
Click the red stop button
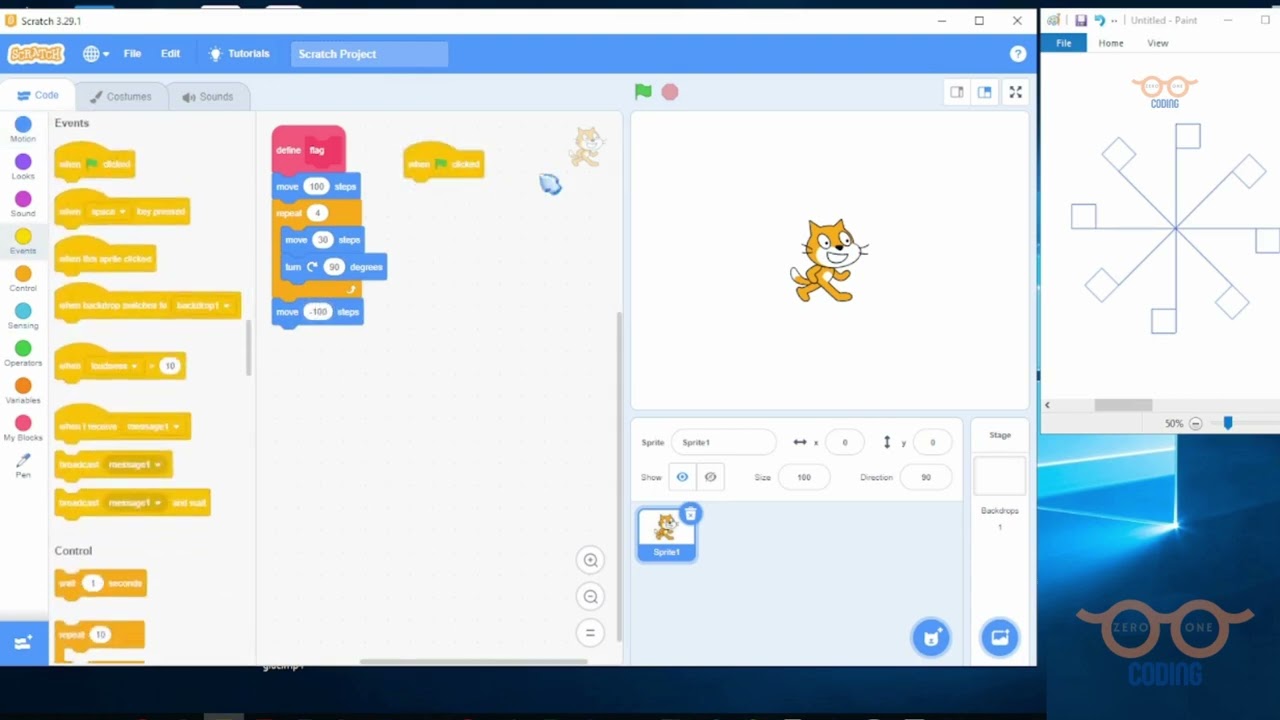(670, 92)
